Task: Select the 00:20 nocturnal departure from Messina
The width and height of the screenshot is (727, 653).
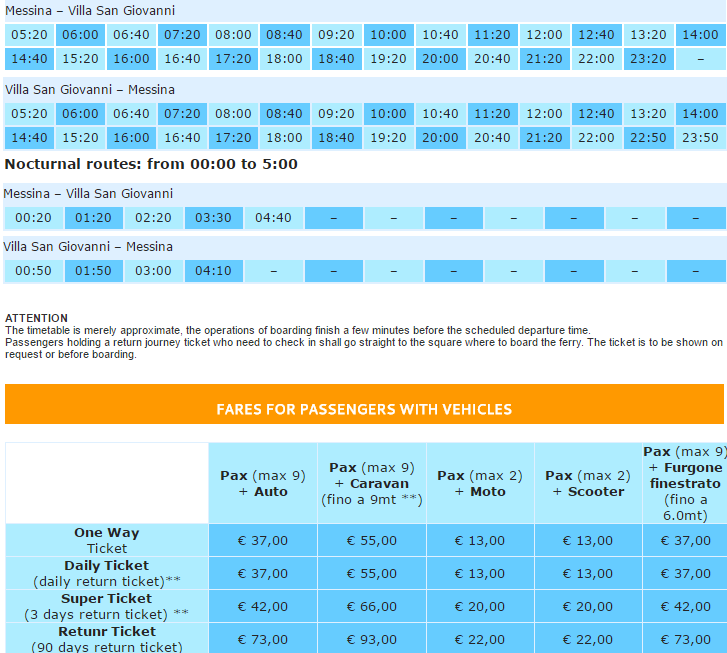Action: pos(34,218)
